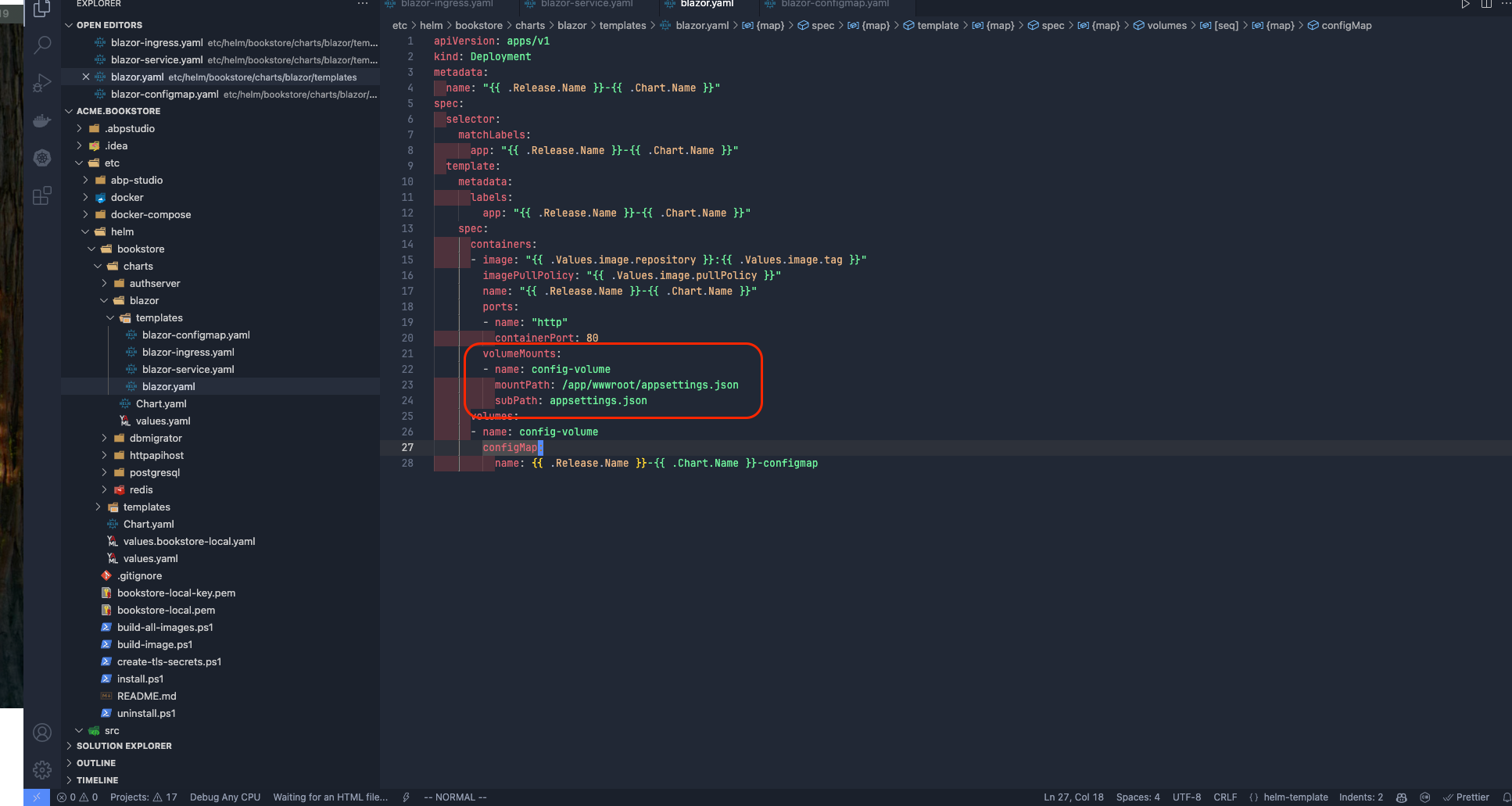The width and height of the screenshot is (1512, 806).
Task: Click the CRLF end-of-line selector
Action: pos(1224,797)
